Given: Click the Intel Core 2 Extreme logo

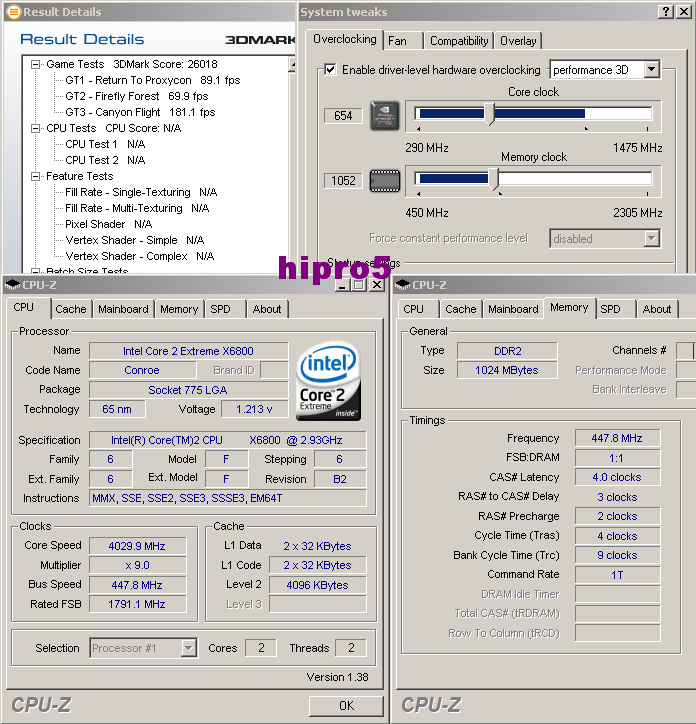Looking at the screenshot, I should coord(328,381).
